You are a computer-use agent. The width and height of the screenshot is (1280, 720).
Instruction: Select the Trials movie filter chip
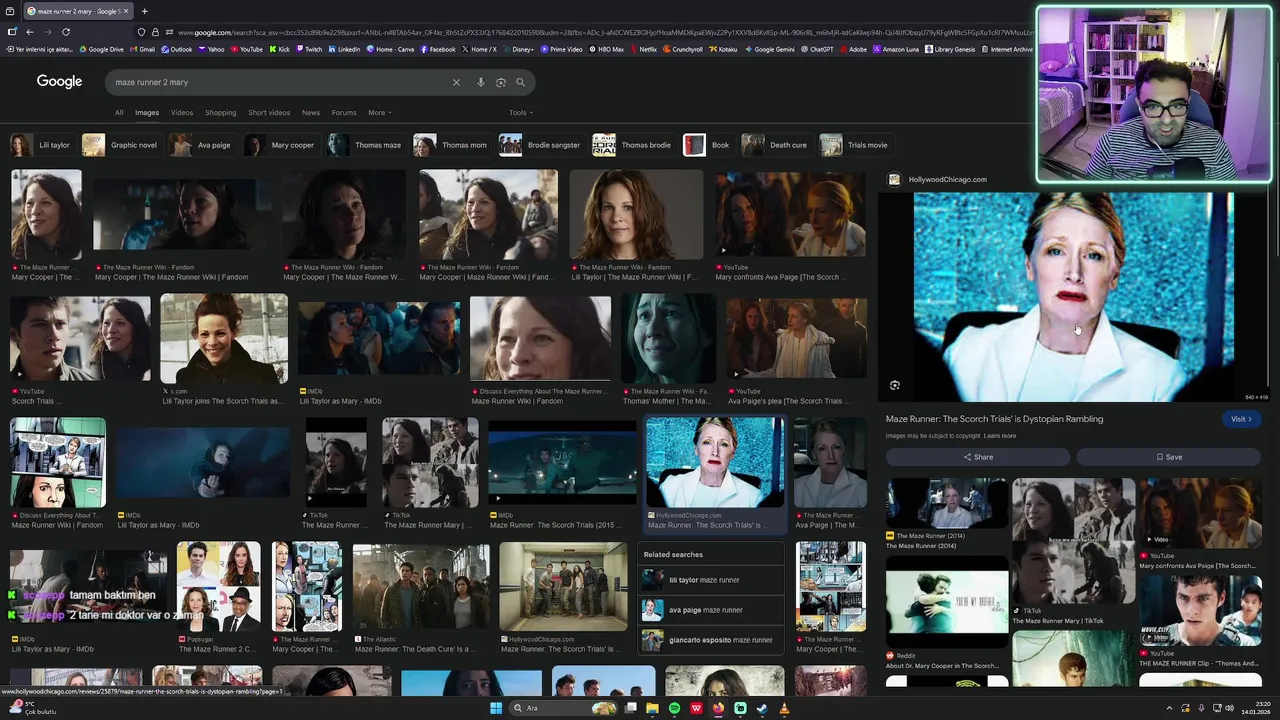point(855,145)
